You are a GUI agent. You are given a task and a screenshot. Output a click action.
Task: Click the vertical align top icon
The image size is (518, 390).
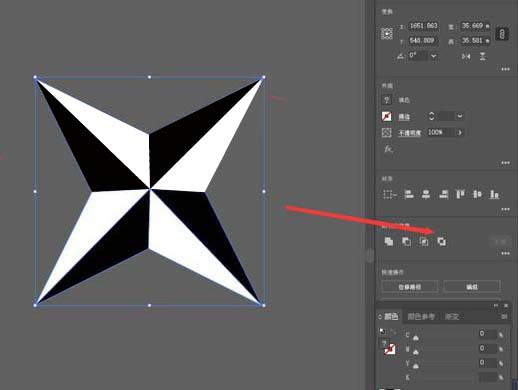click(x=460, y=194)
